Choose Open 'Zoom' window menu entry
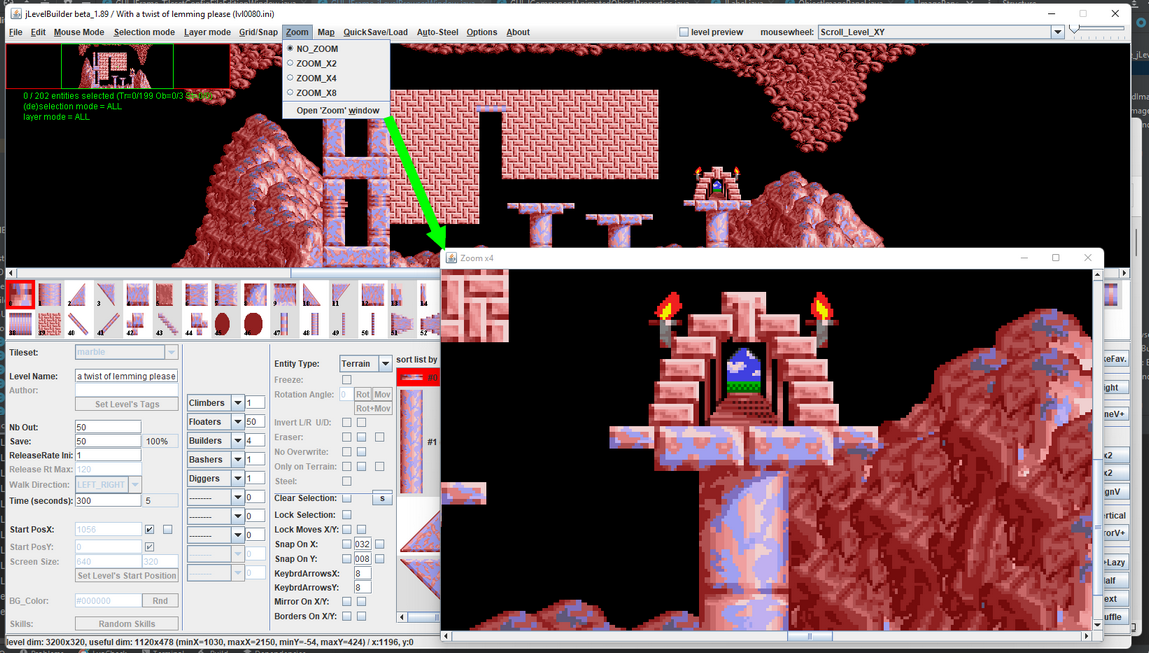Screen dimensions: 1149x653 [x=338, y=111]
